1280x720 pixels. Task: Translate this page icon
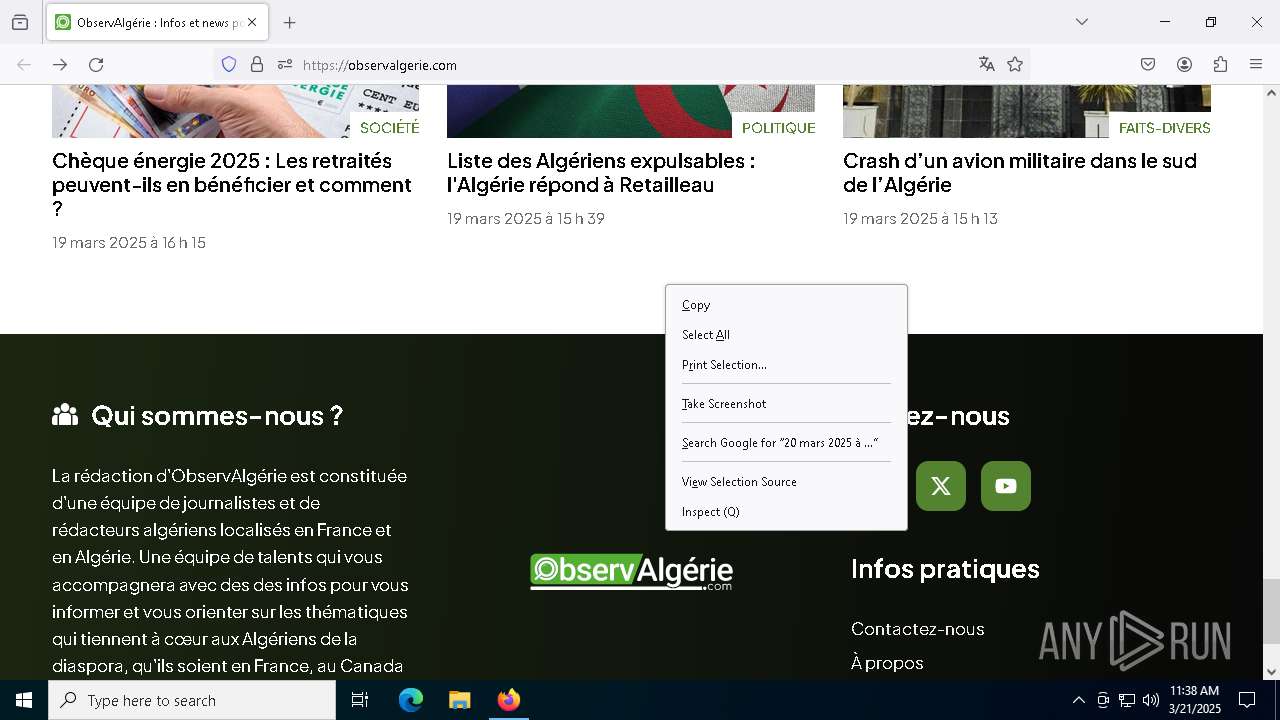pos(987,64)
